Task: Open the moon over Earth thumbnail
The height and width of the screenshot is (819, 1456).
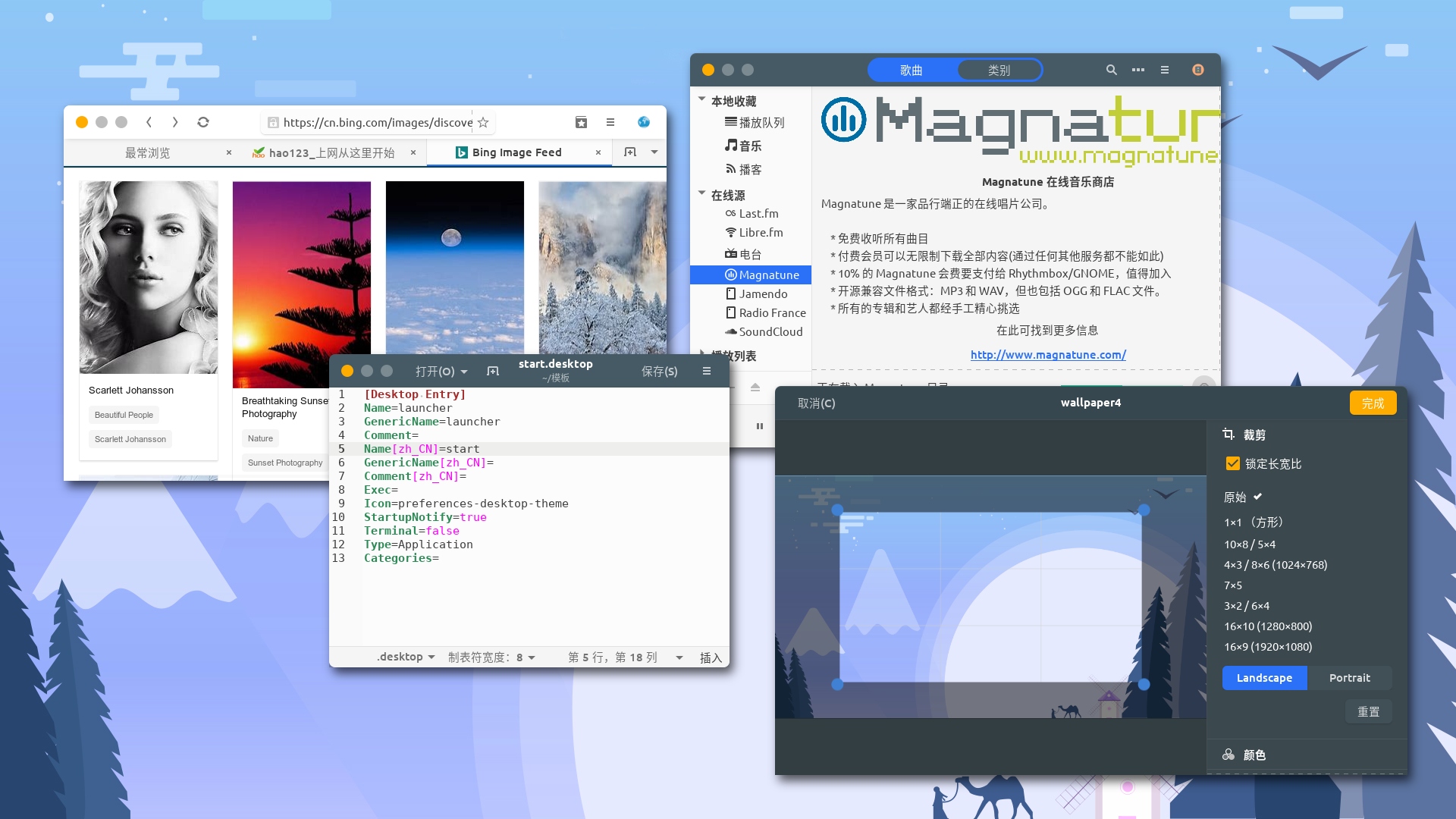Action: pos(455,267)
